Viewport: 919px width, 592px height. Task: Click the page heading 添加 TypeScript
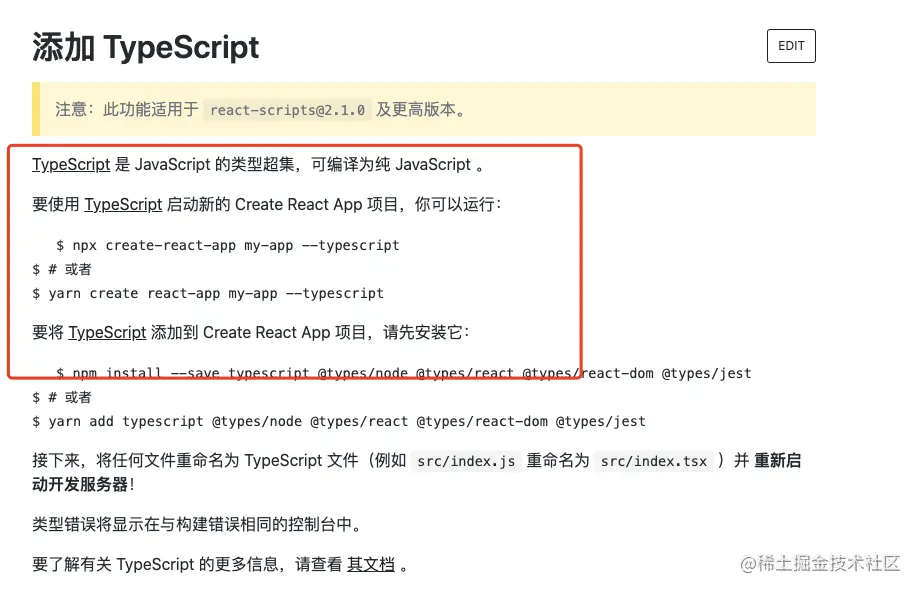click(145, 47)
